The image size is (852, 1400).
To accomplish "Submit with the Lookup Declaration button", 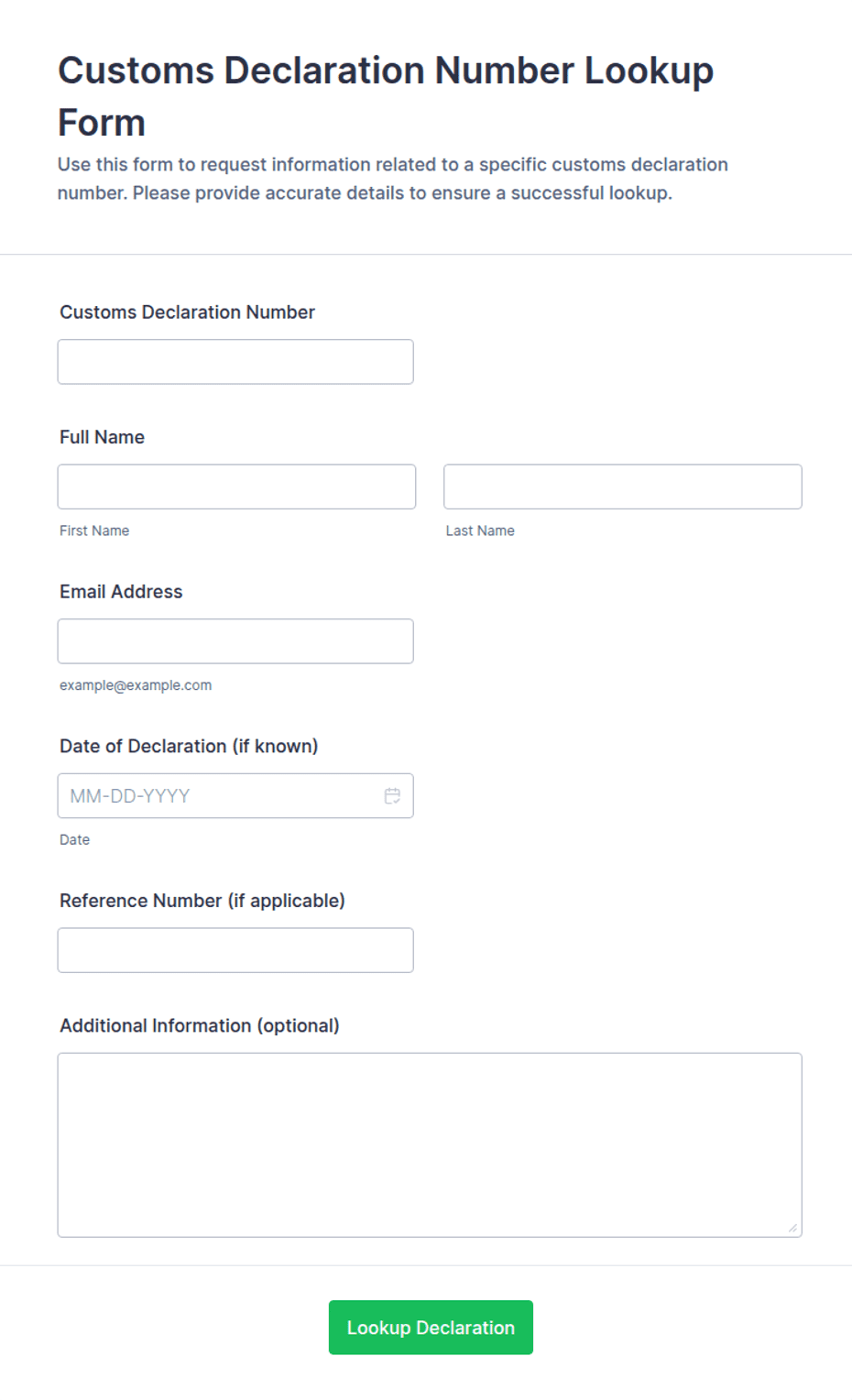I will (431, 1328).
